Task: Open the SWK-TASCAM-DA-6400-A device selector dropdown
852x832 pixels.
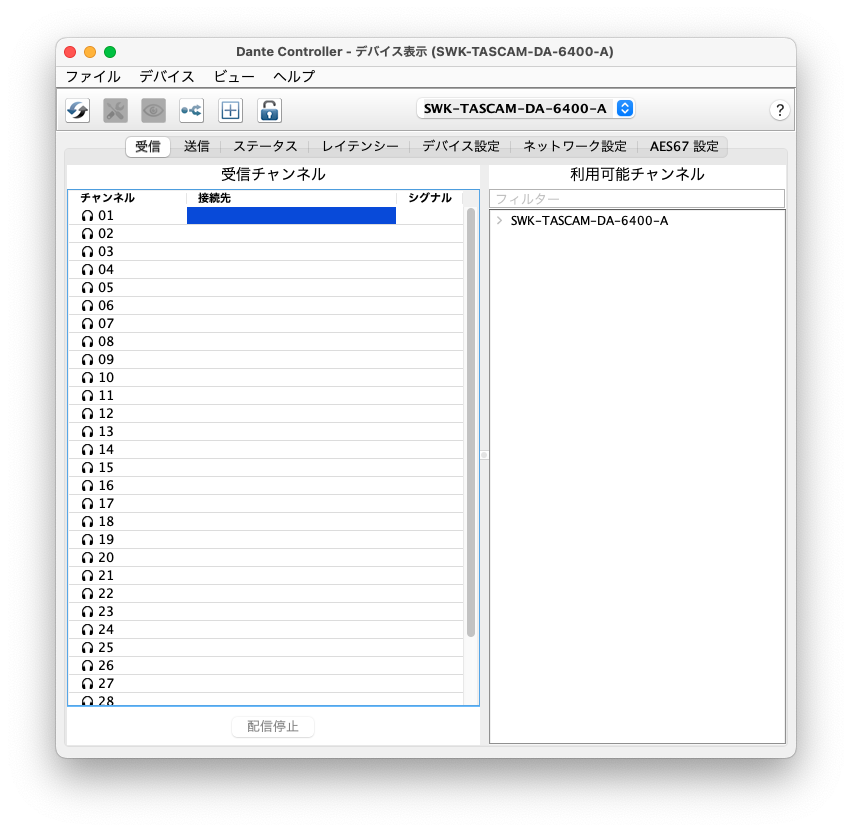Action: pos(525,108)
